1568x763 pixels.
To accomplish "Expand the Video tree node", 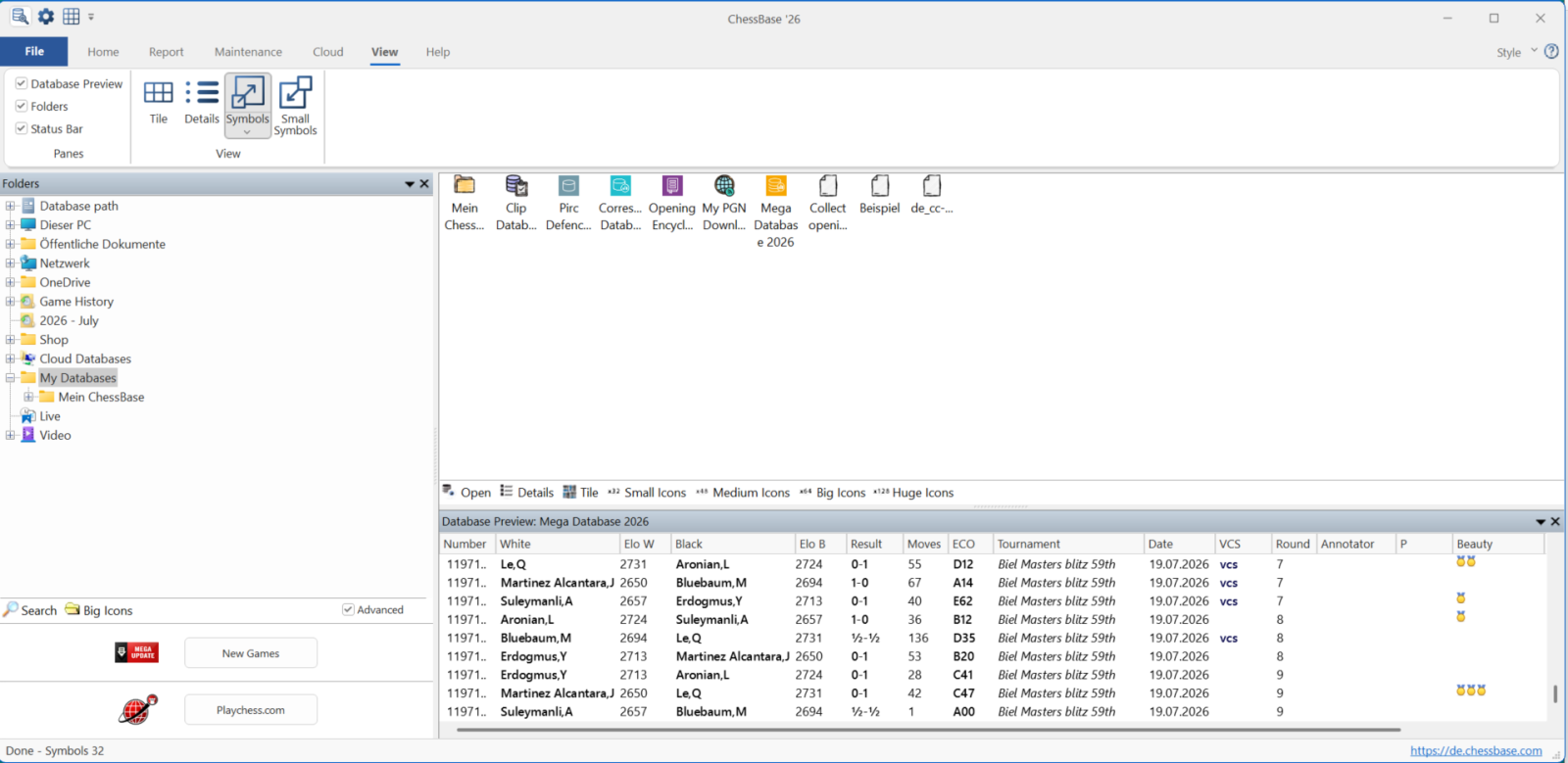I will tap(11, 435).
